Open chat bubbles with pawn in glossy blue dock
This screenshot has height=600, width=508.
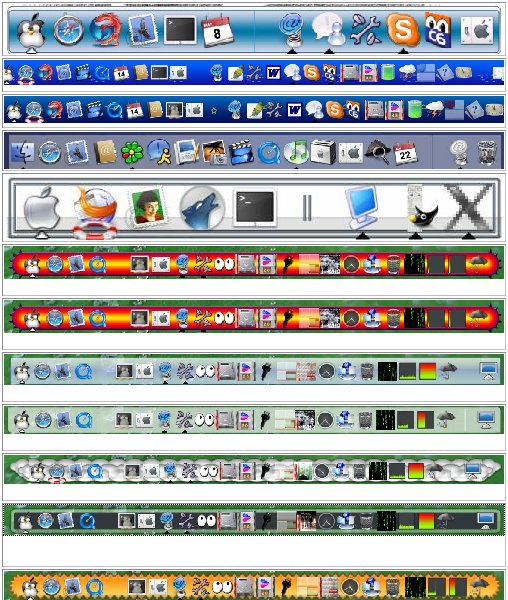[328, 29]
